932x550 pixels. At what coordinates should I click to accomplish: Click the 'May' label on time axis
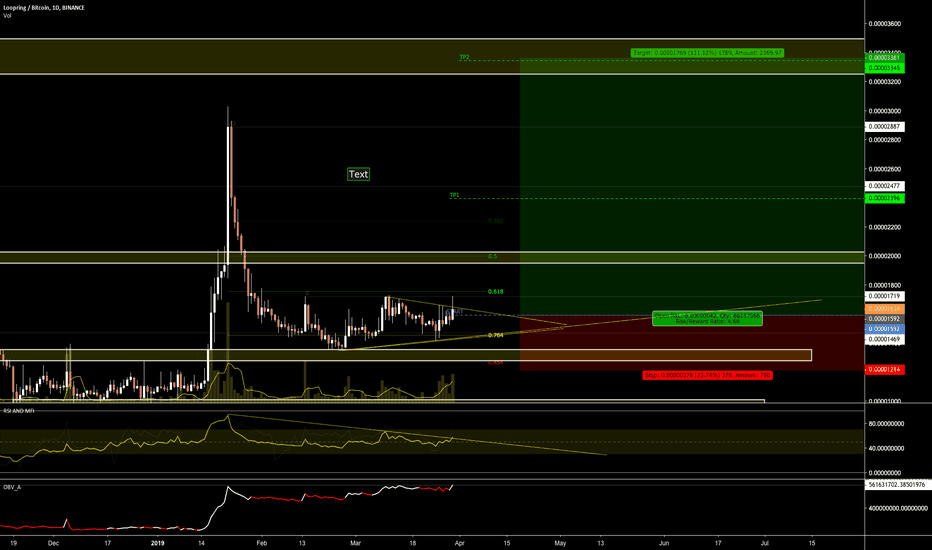pos(560,543)
